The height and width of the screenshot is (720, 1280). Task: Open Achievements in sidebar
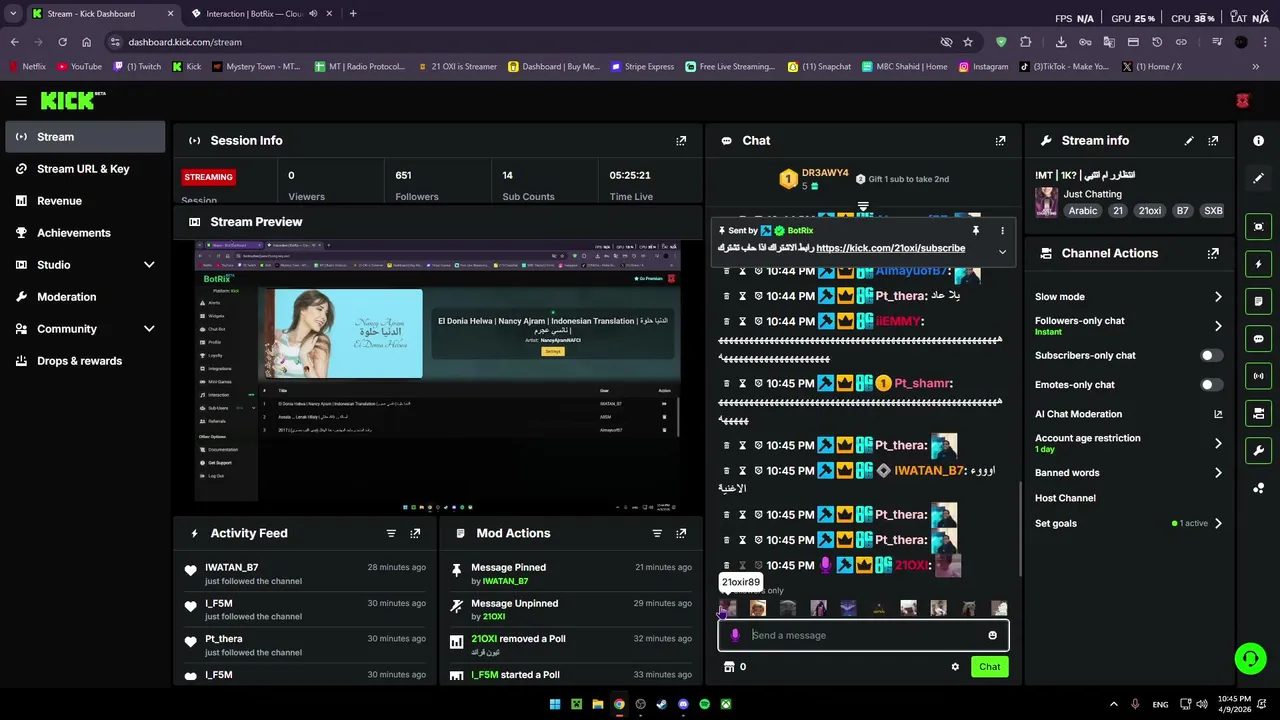pos(84,233)
